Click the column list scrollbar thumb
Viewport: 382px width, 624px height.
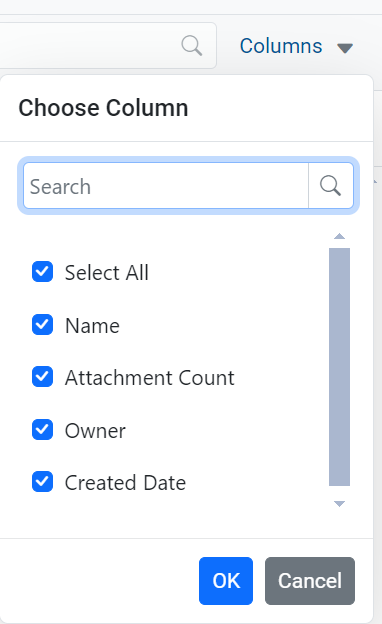click(x=339, y=367)
